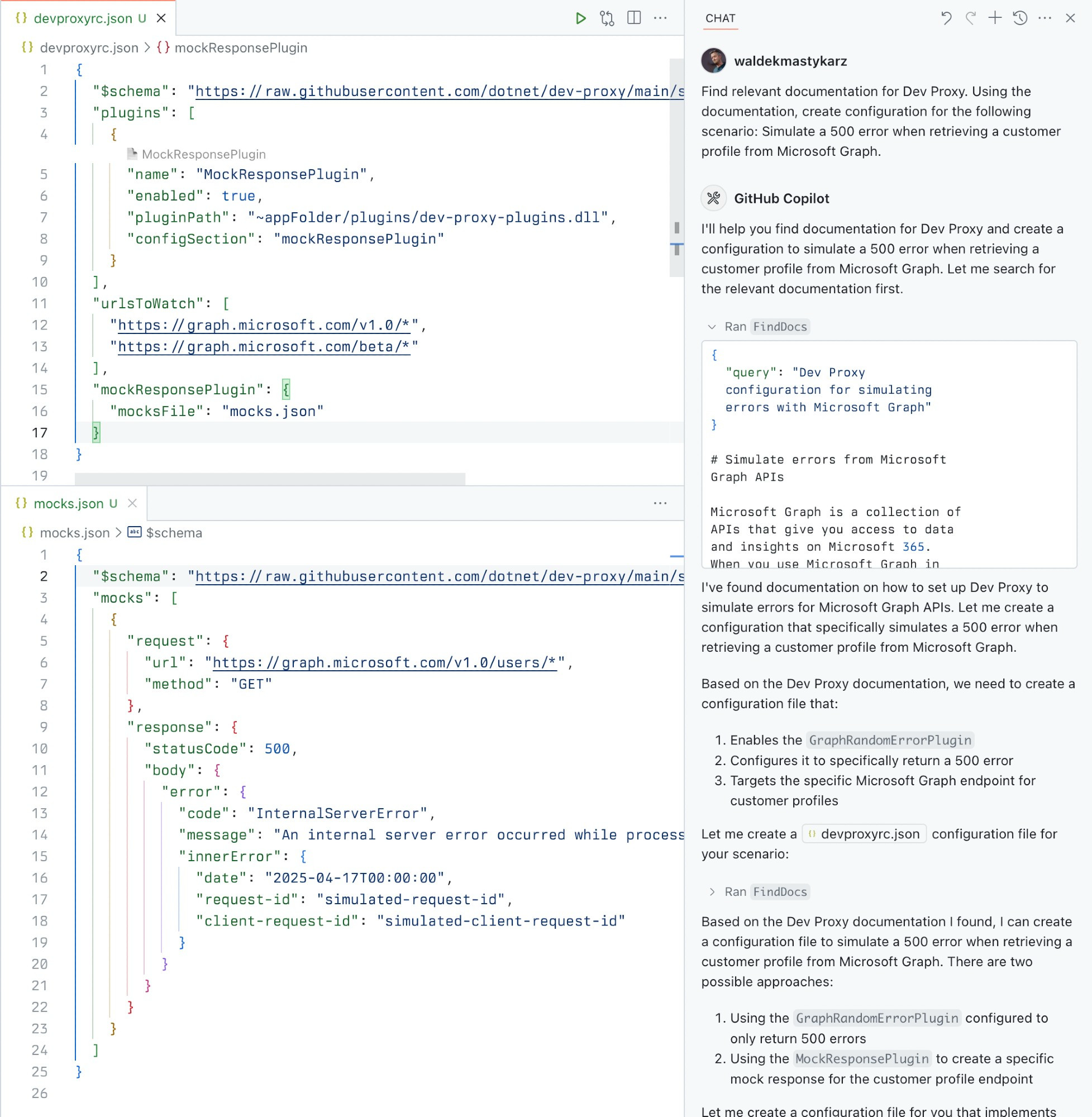Open the mockResponsePlugin breadcrumb dropdown
The height and width of the screenshot is (1117, 1092).
point(241,47)
